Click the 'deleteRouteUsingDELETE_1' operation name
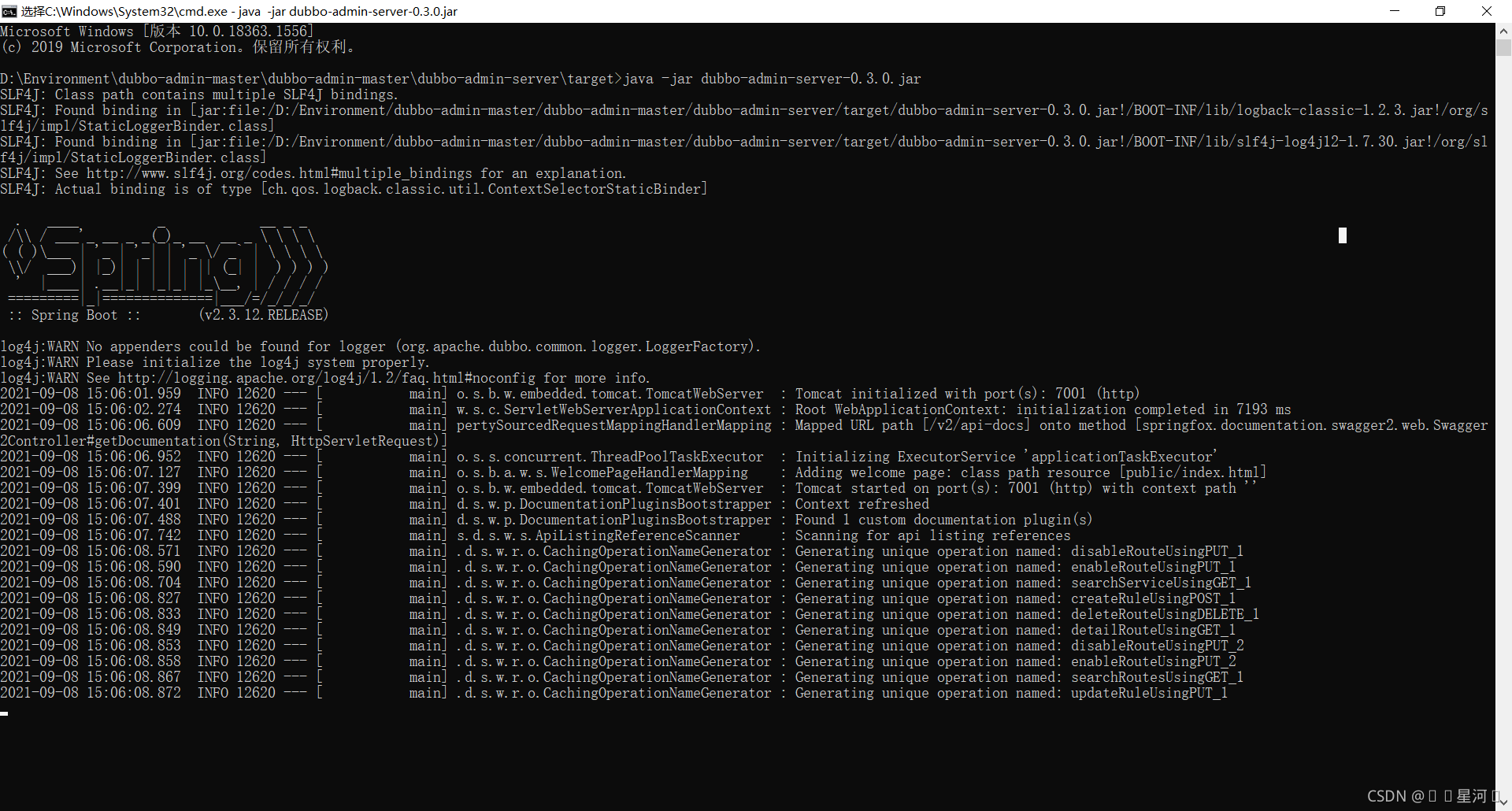This screenshot has height=811, width=1512. [1165, 614]
